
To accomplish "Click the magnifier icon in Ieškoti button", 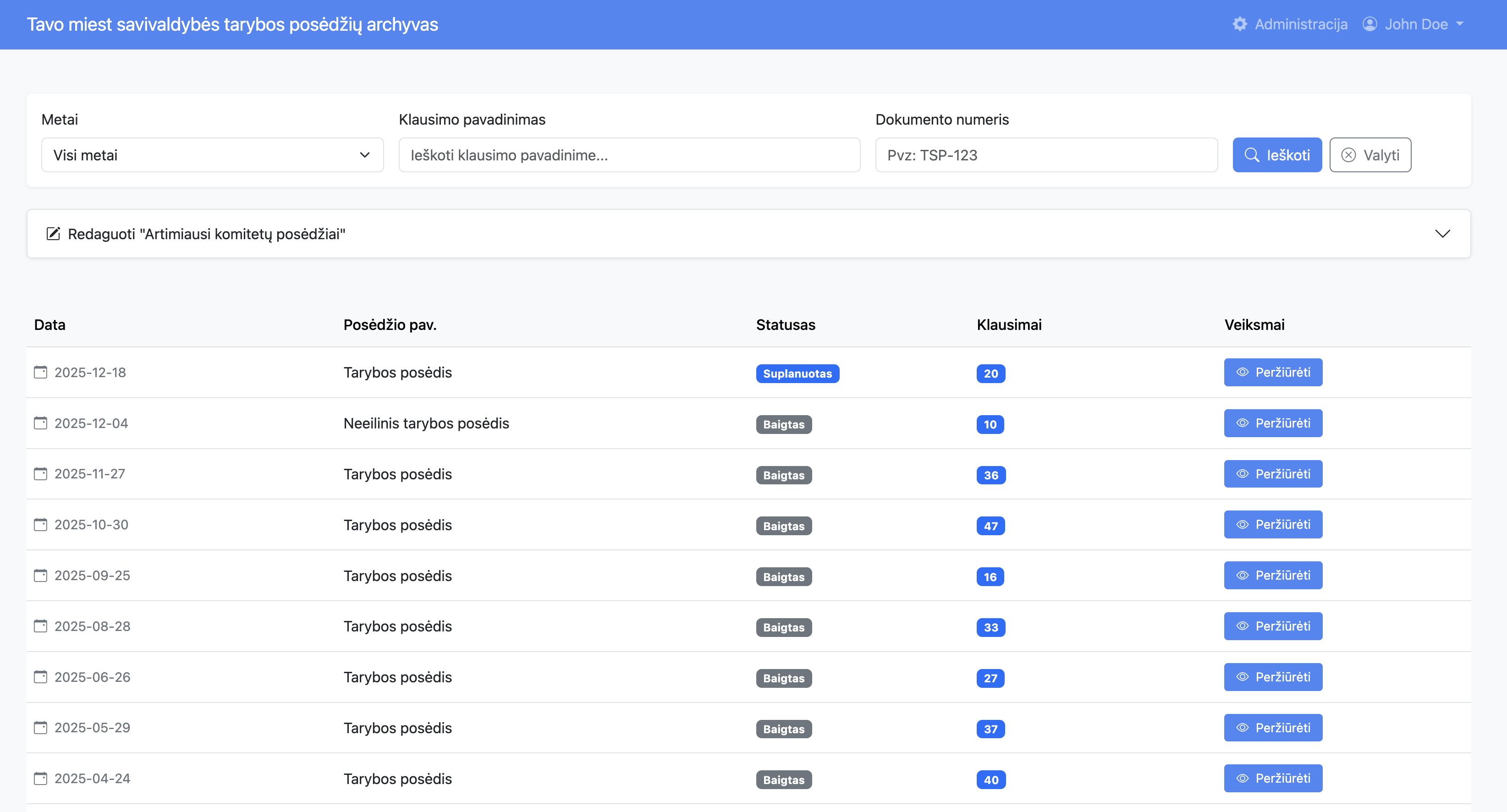I will pos(1251,155).
